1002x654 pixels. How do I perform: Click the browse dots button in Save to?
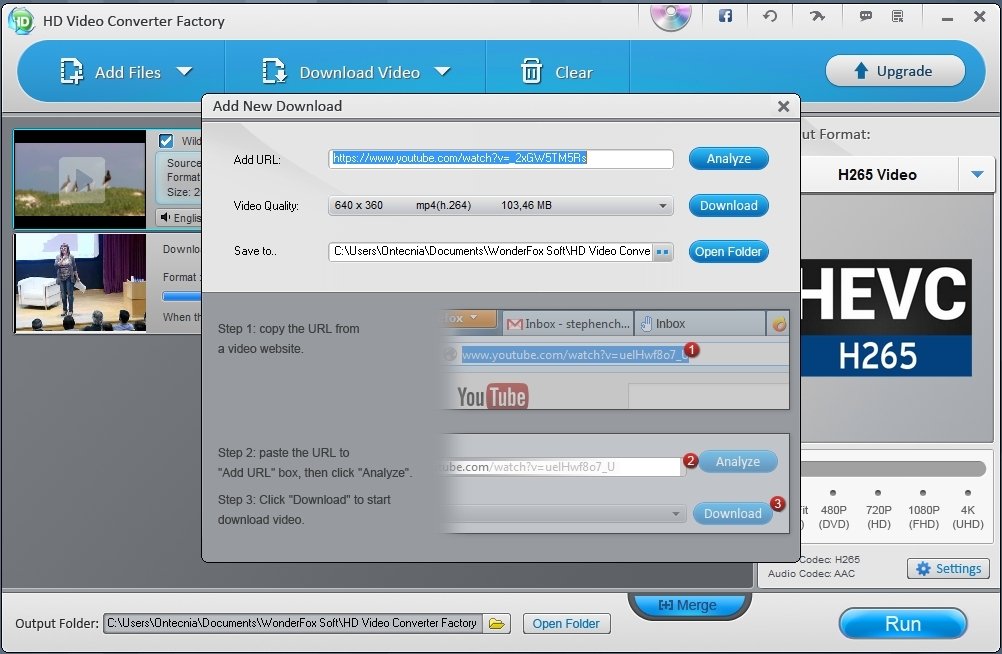coord(663,252)
